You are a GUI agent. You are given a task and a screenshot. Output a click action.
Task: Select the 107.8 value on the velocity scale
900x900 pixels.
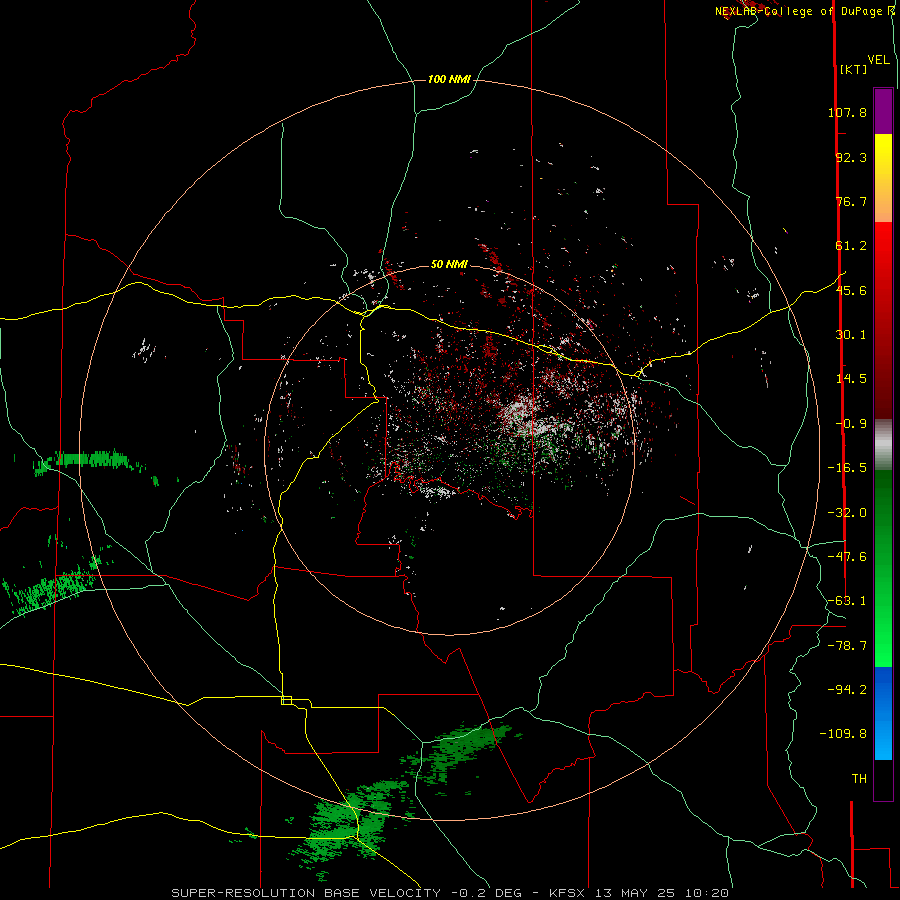pyautogui.click(x=847, y=112)
